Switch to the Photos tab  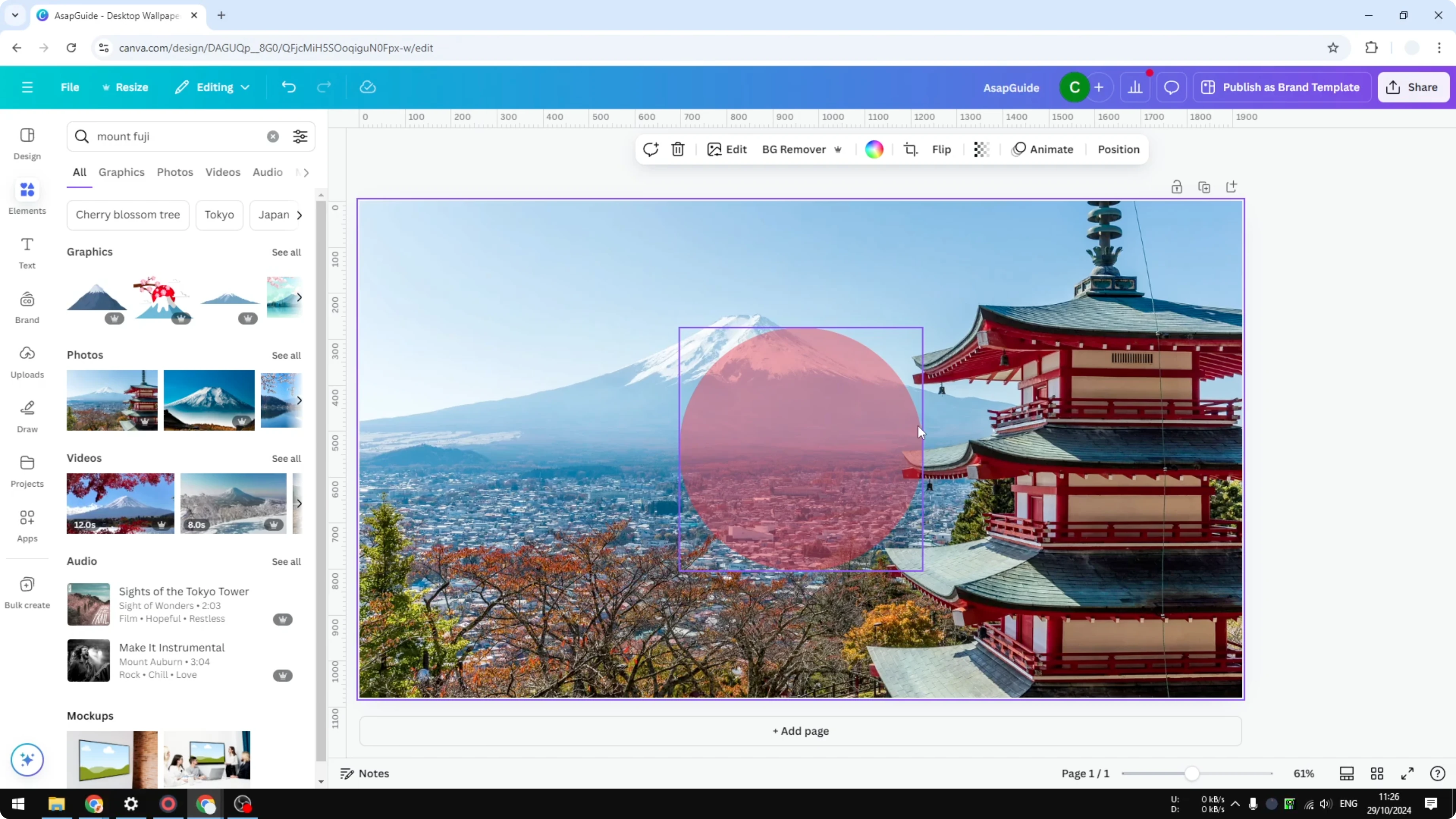tap(174, 172)
